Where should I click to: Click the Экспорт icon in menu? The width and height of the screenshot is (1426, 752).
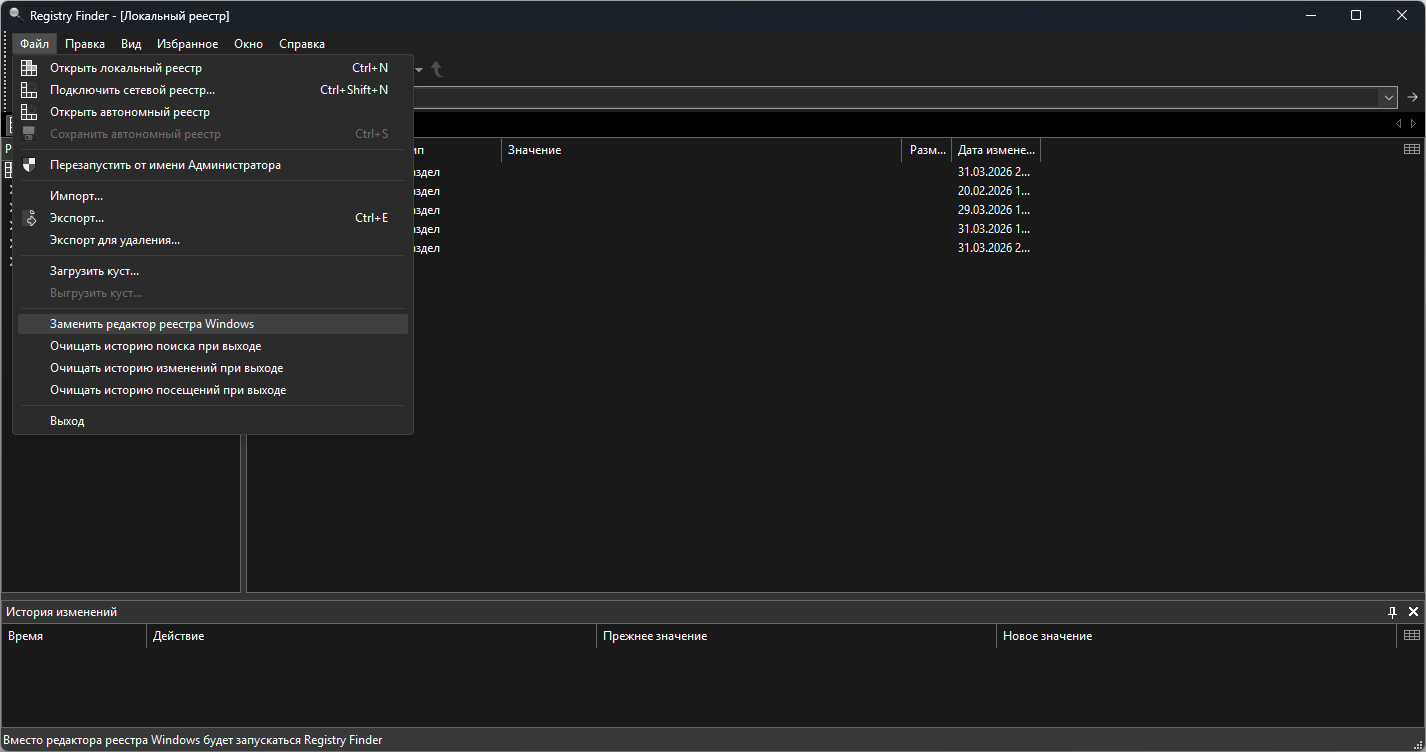pyautogui.click(x=29, y=218)
